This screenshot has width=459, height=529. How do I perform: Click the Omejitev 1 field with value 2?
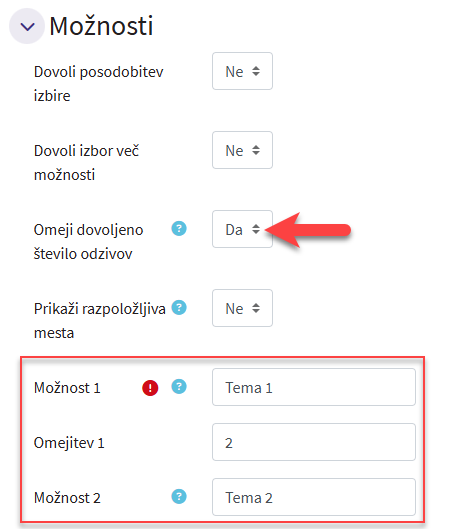(314, 442)
